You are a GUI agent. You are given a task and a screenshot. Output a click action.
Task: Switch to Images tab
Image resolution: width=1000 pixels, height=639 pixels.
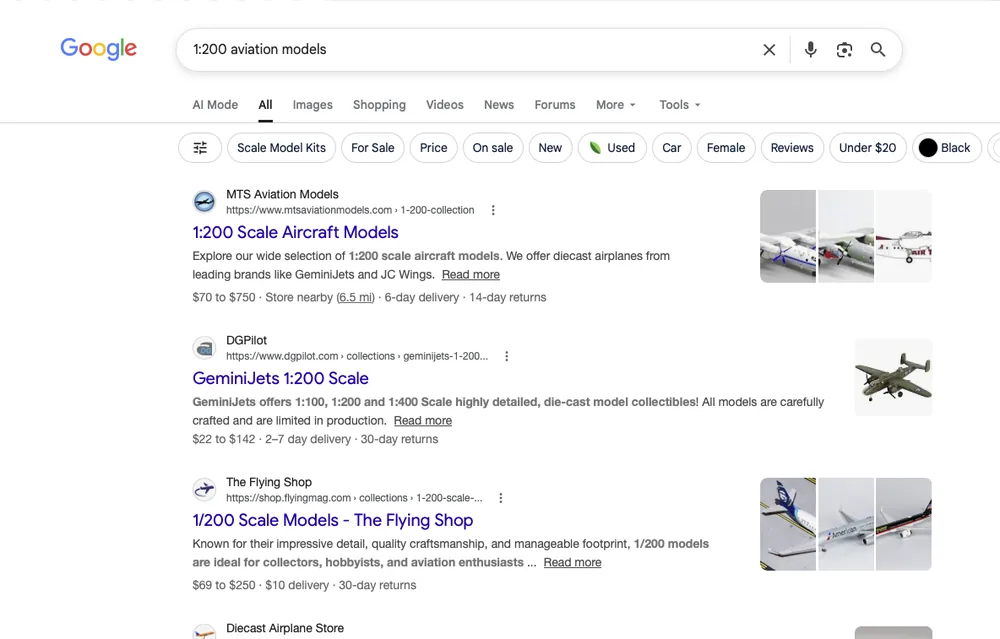point(312,105)
